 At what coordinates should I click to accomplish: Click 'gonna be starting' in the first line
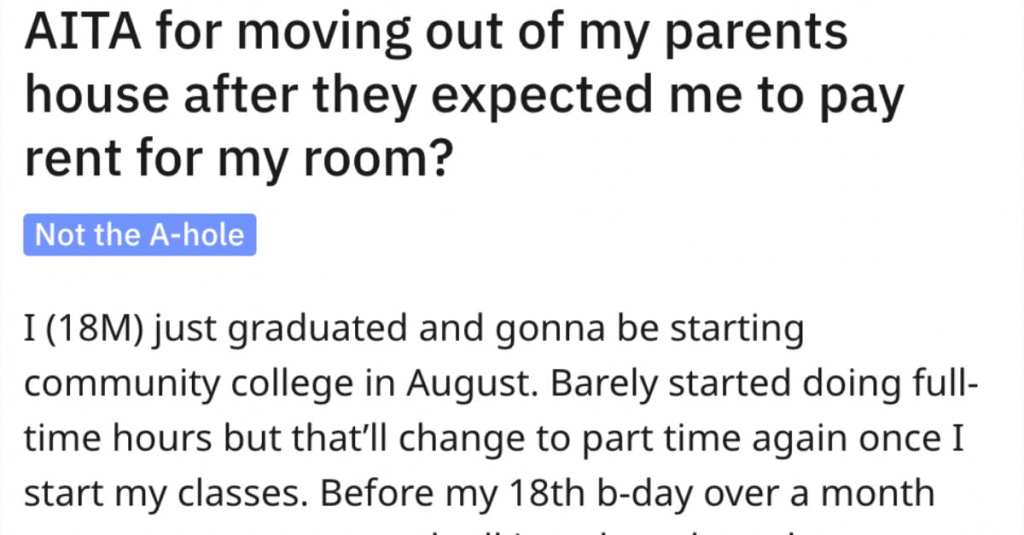[x=649, y=330]
